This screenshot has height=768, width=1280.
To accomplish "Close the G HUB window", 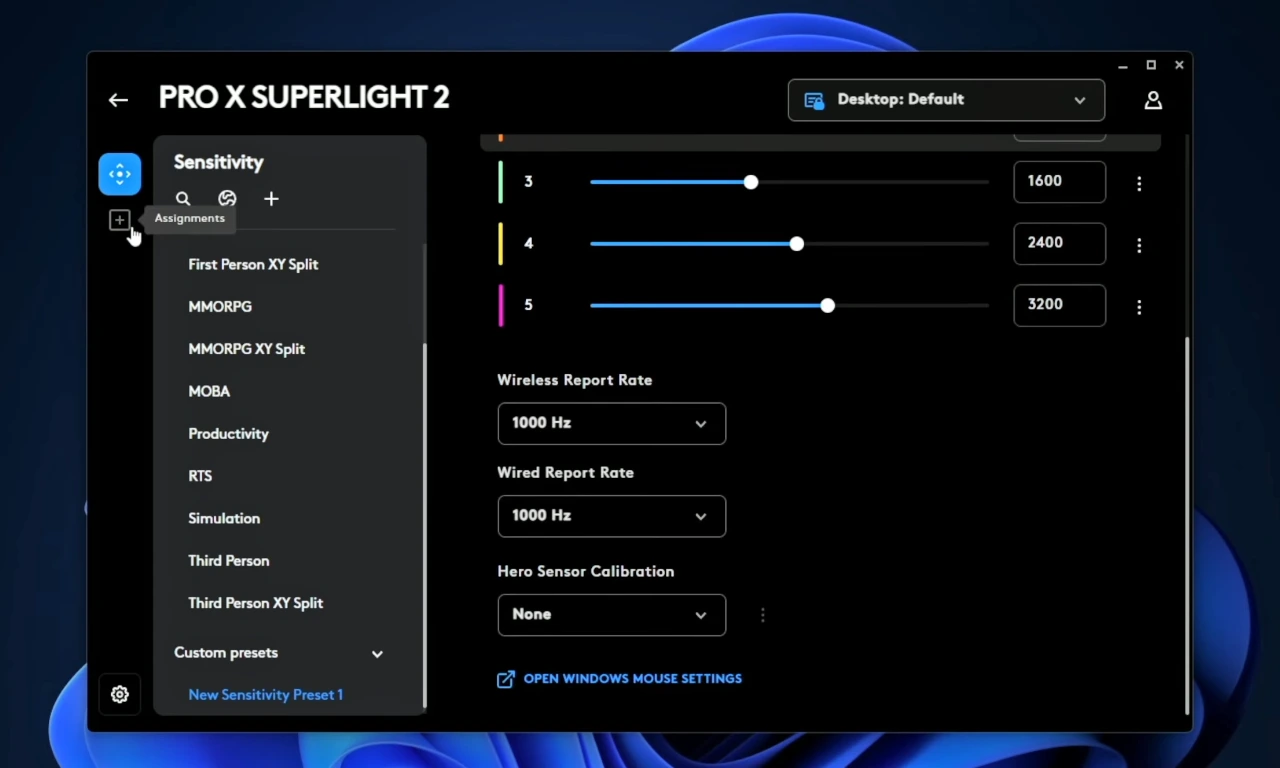I will pos(1179,65).
